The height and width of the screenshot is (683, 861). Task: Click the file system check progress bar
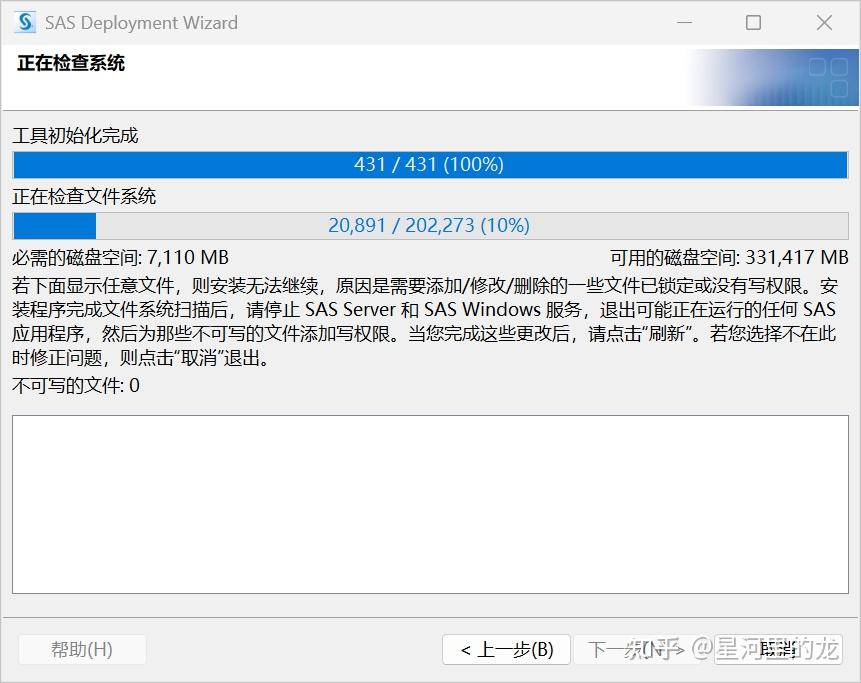coord(430,225)
